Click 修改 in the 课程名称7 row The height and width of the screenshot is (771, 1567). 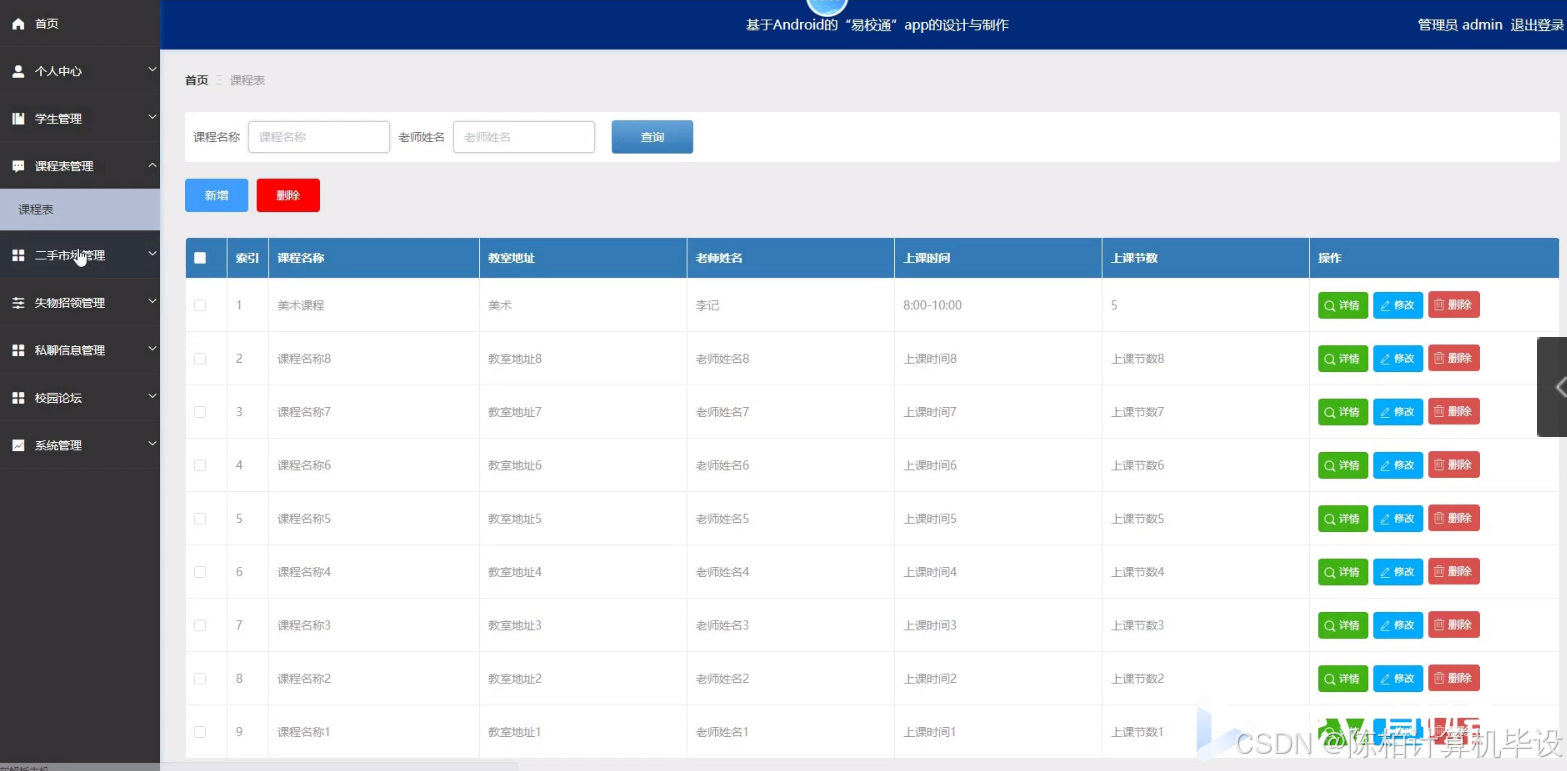[1398, 411]
